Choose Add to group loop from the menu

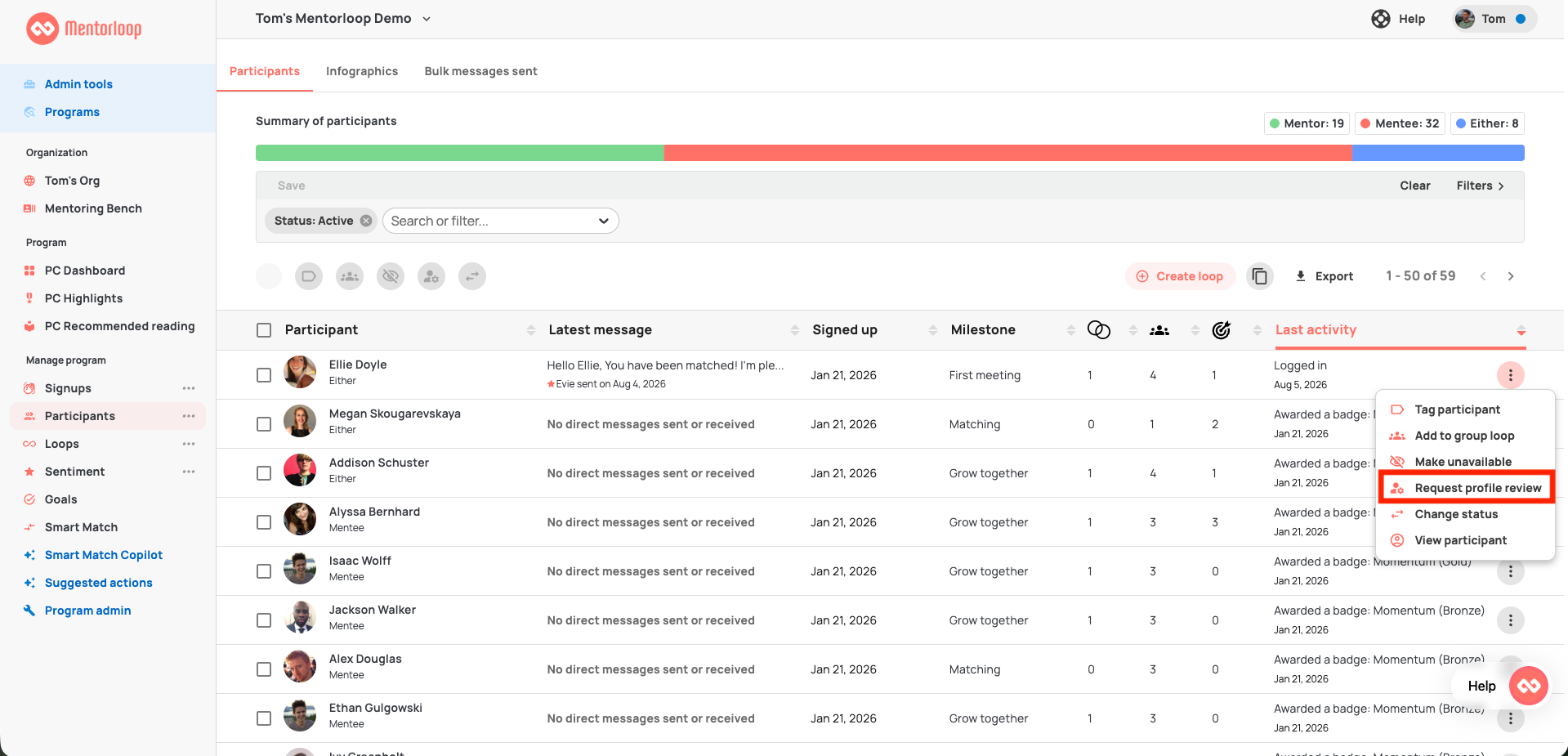(1465, 436)
